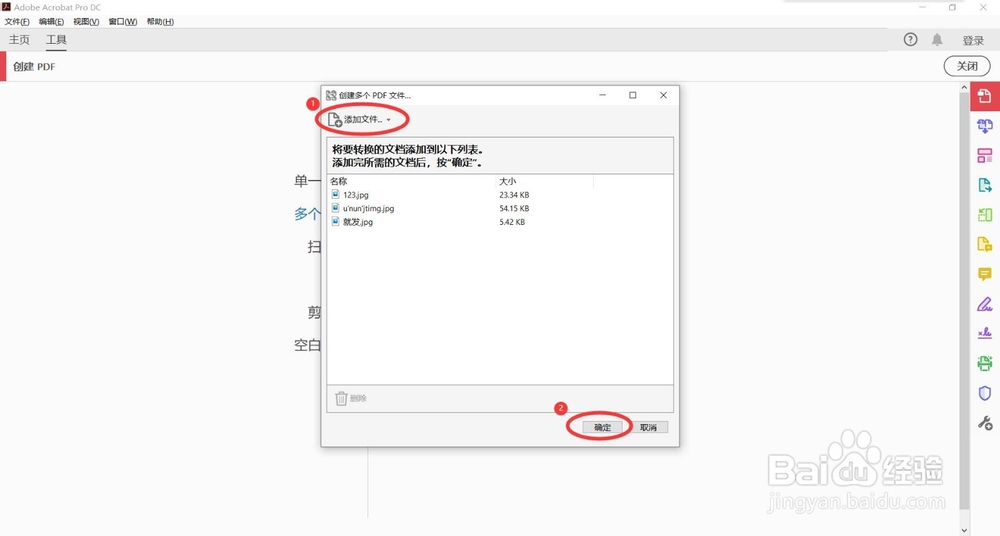This screenshot has height=536, width=1000.
Task: Click the trash 删除 icon in dialog
Action: [341, 398]
